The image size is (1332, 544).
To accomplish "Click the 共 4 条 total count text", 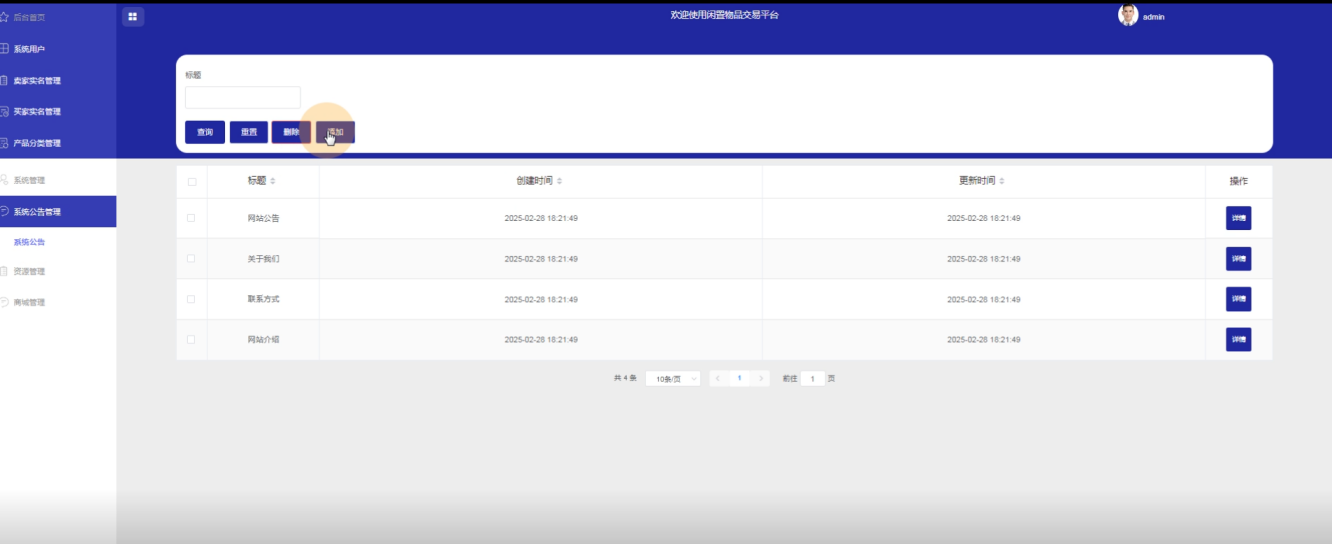I will point(625,379).
